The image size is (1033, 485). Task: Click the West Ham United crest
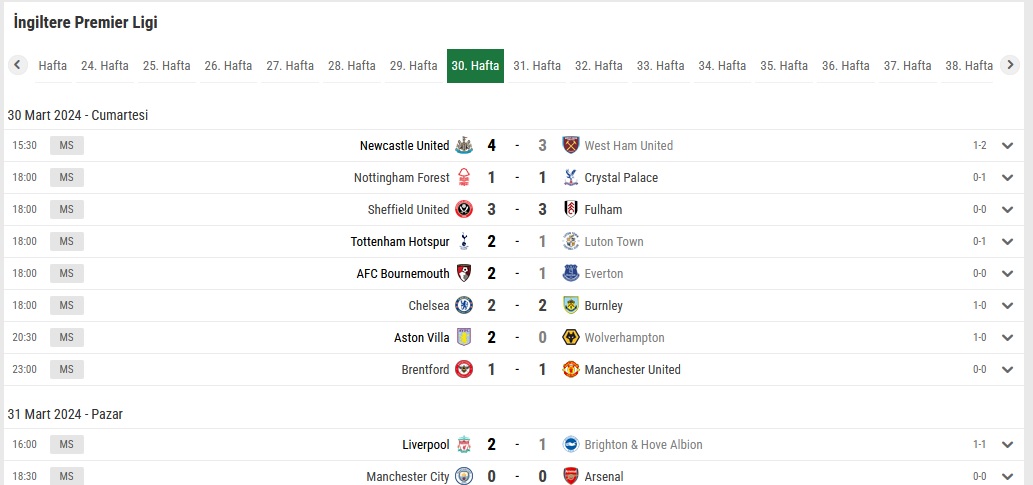(x=571, y=146)
